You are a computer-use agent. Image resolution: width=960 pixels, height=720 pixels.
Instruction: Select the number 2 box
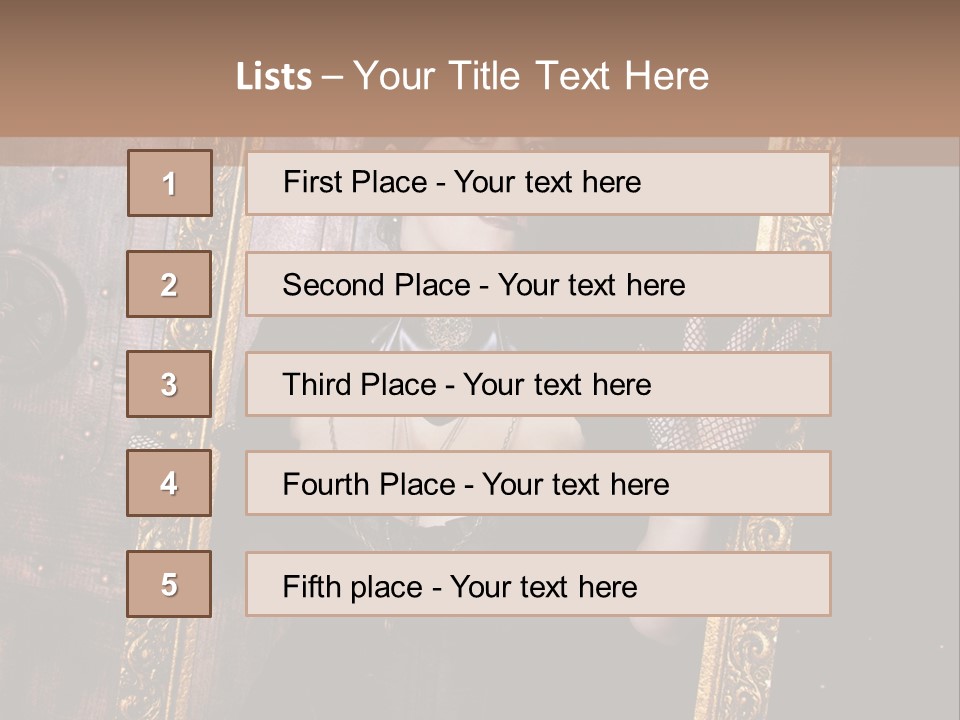click(x=169, y=284)
